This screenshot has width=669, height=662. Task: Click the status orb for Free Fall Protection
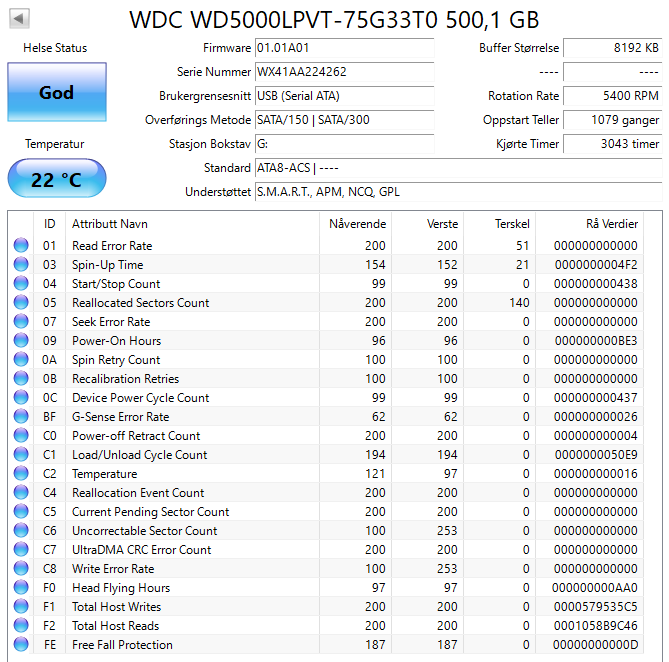click(x=21, y=645)
